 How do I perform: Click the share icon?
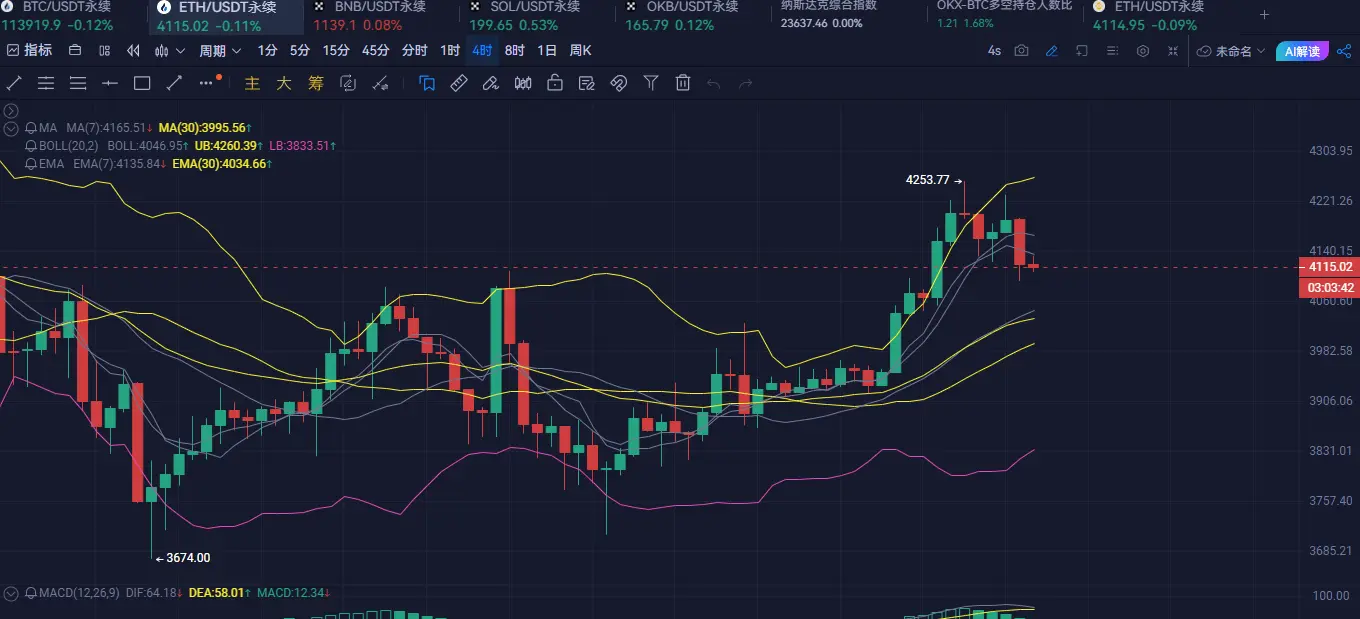1344,50
